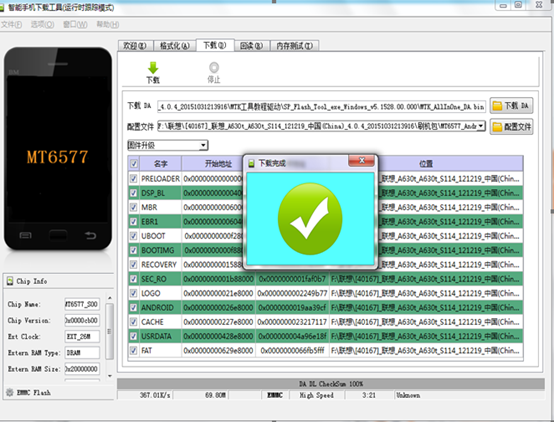
Task: Expand the config file path dropdown arrow
Action: (x=481, y=126)
